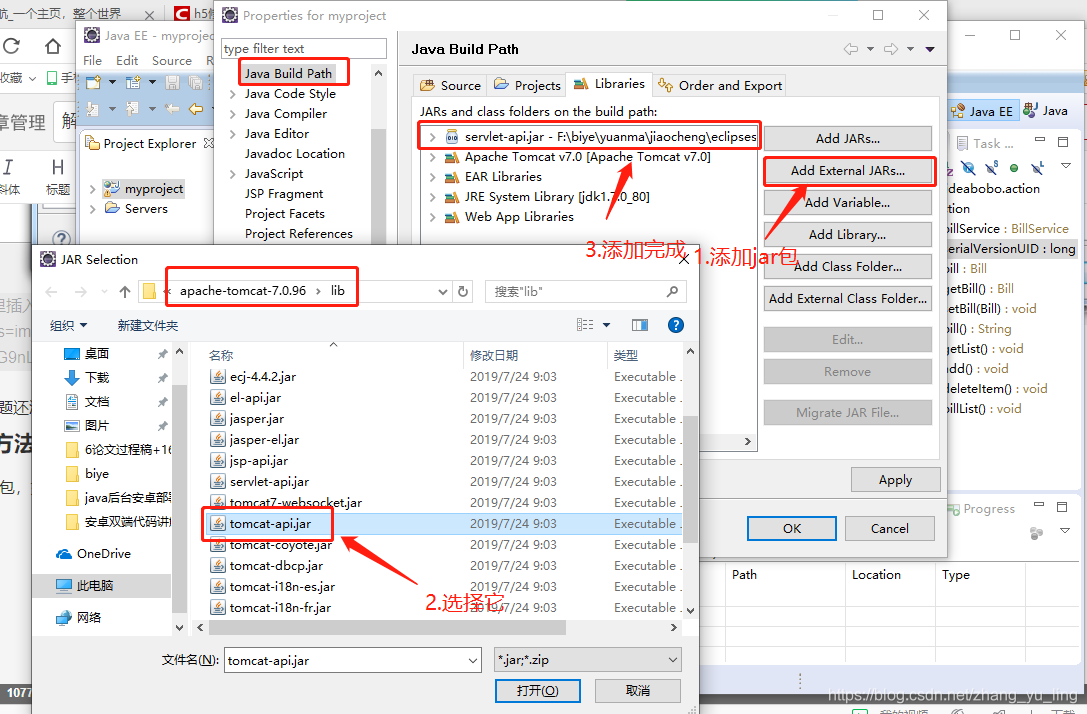
Task: Select Project Facets item
Action: (x=284, y=214)
